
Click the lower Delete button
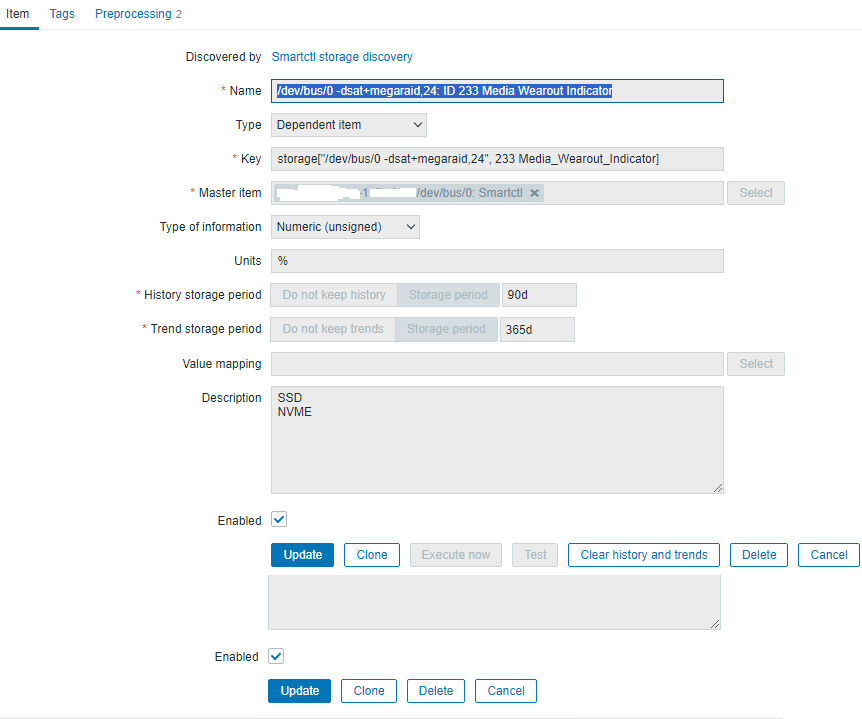click(x=436, y=691)
